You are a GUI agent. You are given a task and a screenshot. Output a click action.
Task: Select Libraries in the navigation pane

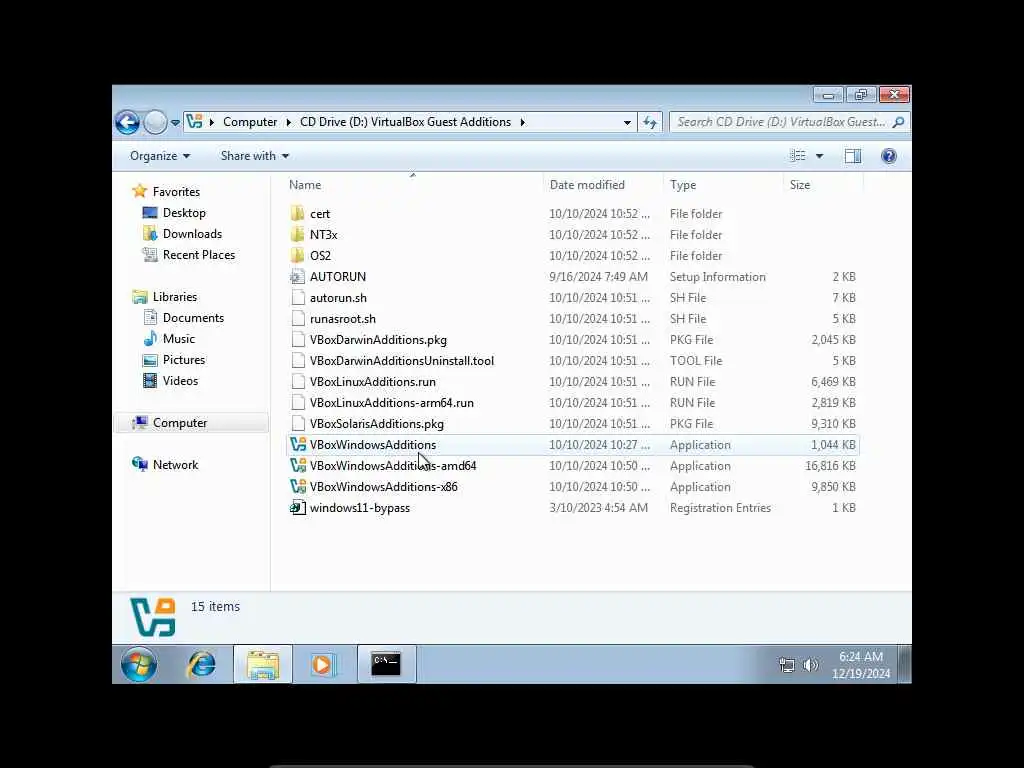(x=174, y=297)
